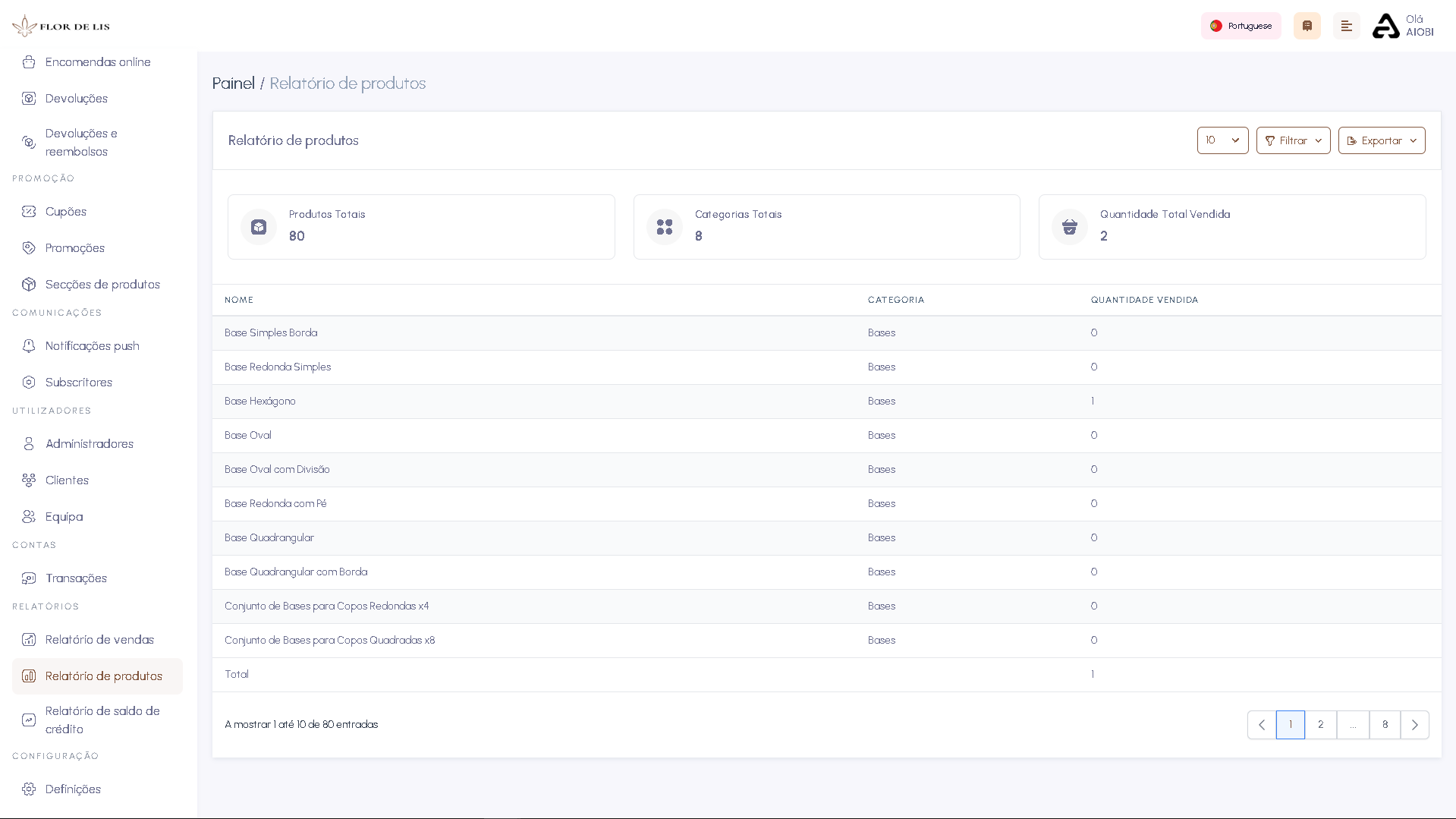Click the next page chevron

click(1414, 724)
